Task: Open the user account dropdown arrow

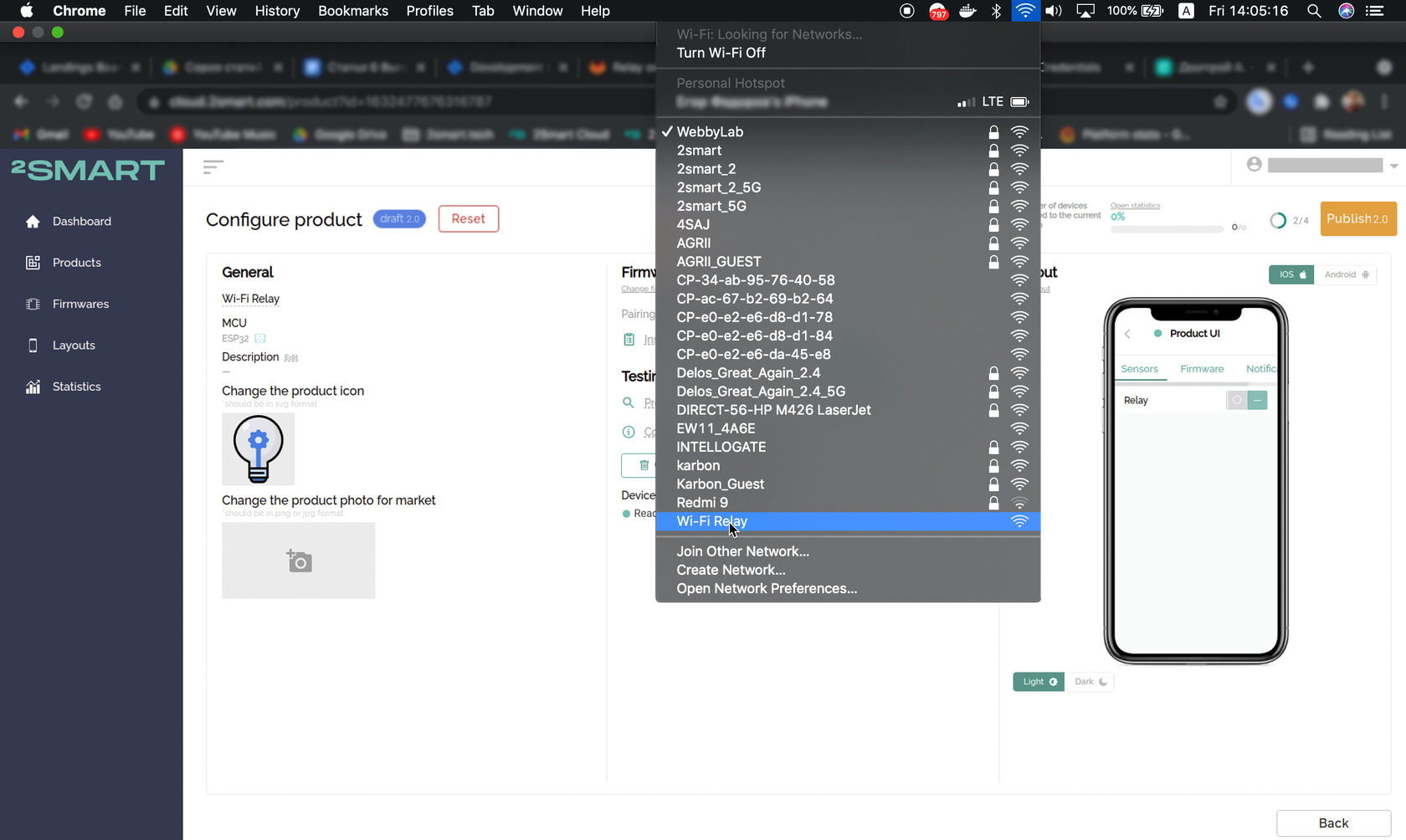Action: click(1393, 166)
